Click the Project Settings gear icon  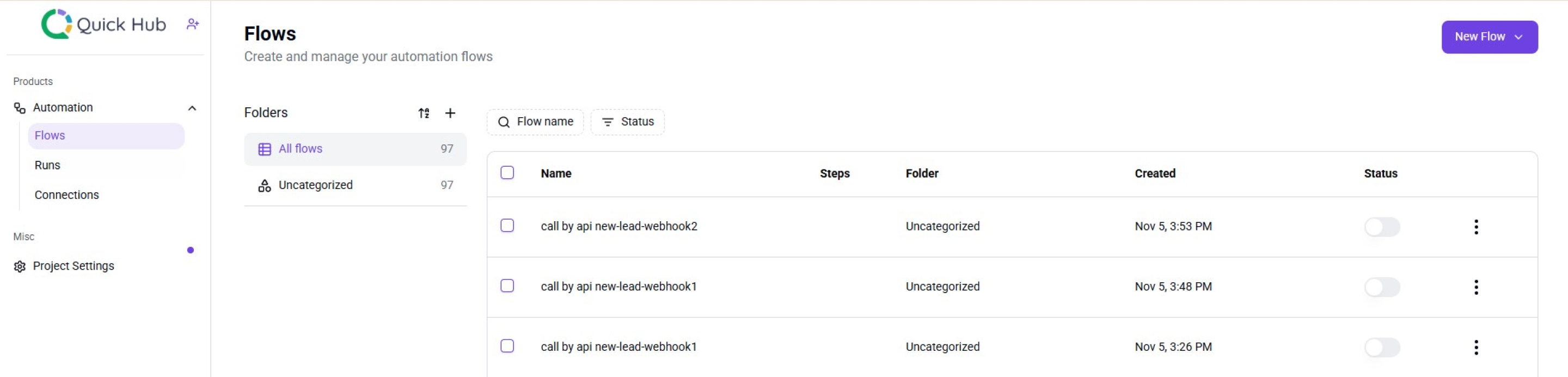pos(20,267)
